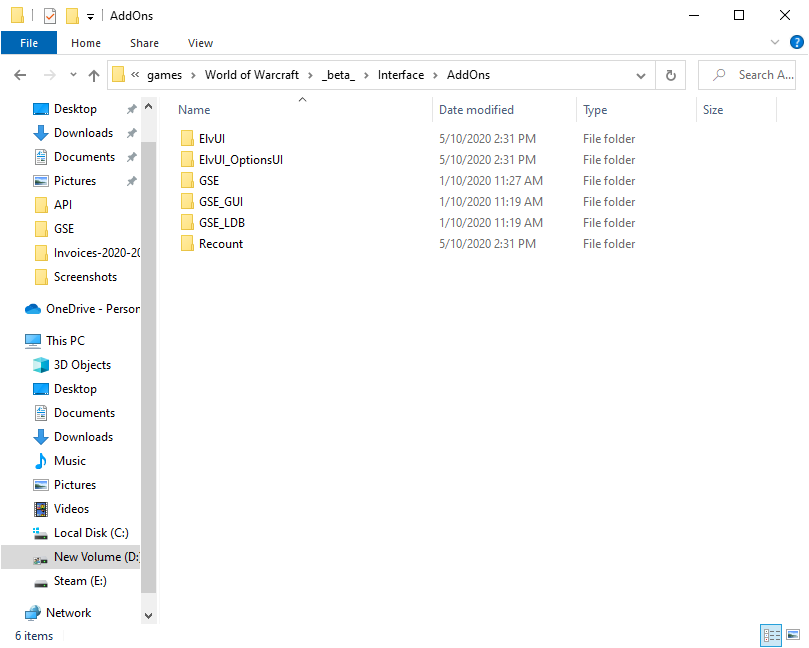Image resolution: width=809 pixels, height=648 pixels.
Task: Open Pictures under This PC
Action: pyautogui.click(x=75, y=485)
